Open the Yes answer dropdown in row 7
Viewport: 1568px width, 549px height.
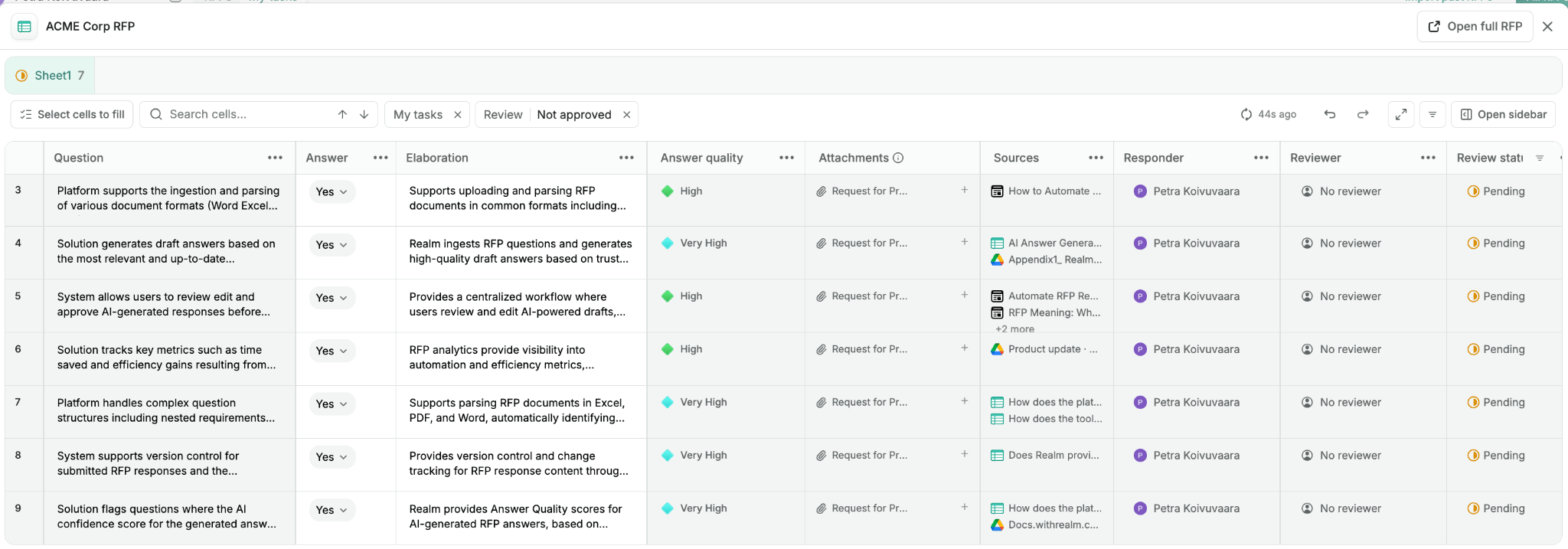(x=332, y=404)
